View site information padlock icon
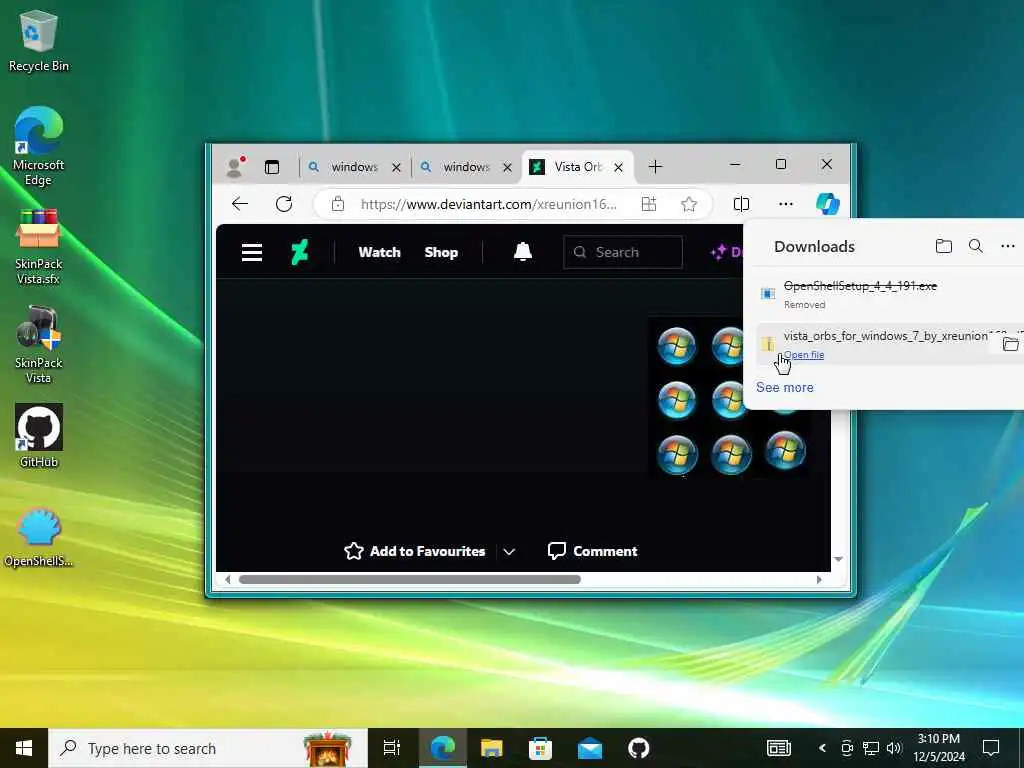 [338, 204]
